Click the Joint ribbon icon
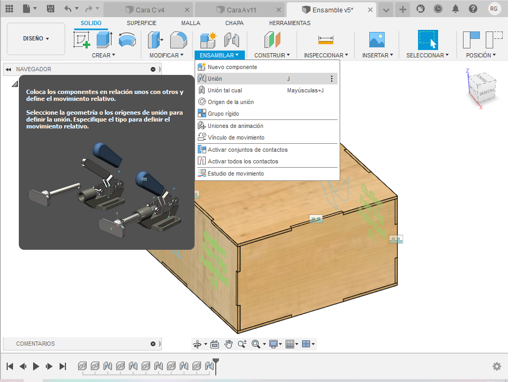Viewport: 514px width, 382px height. [232, 40]
